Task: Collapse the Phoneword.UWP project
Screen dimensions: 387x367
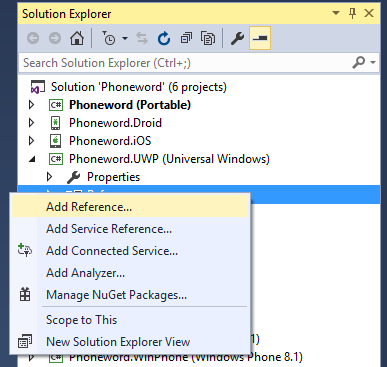Action: click(x=32, y=160)
